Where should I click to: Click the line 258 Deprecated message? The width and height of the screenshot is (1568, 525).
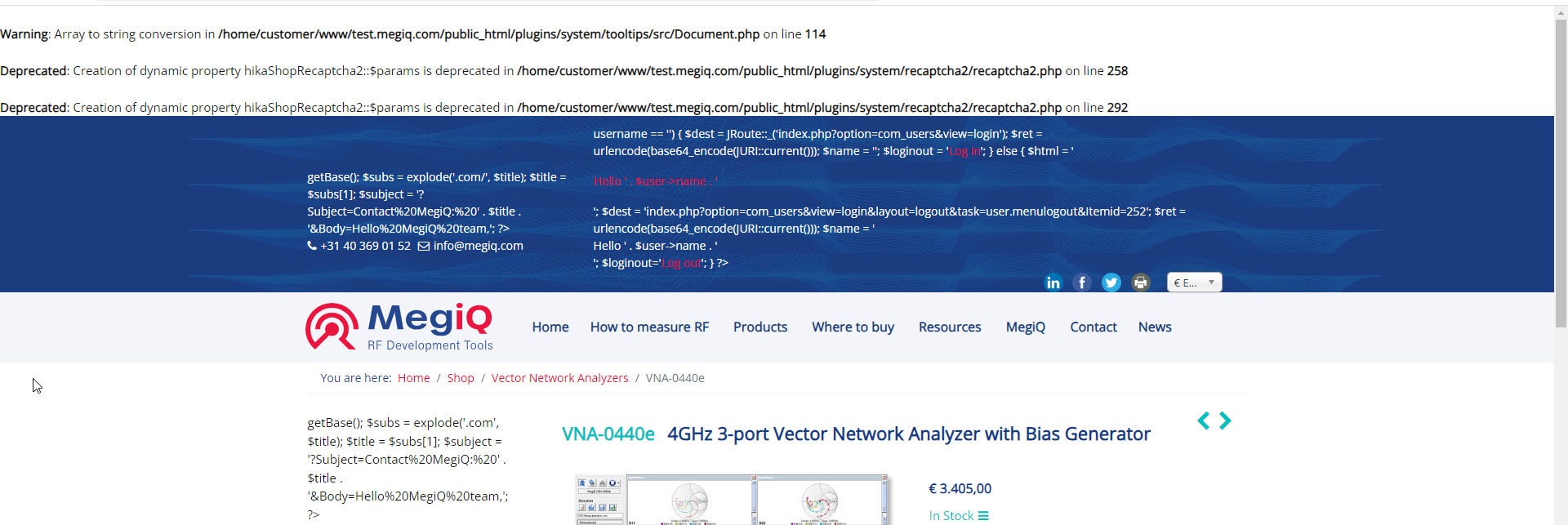point(563,71)
